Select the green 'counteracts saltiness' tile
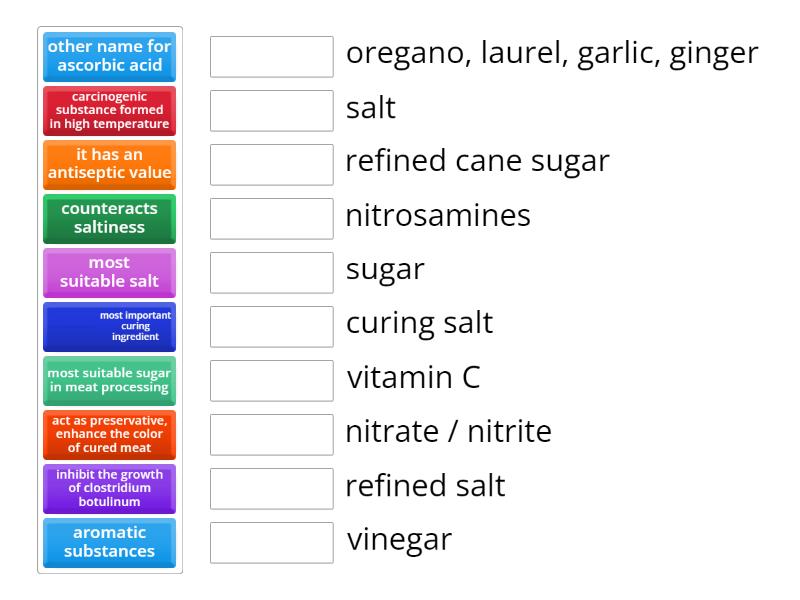This screenshot has height=600, width=800. (109, 219)
